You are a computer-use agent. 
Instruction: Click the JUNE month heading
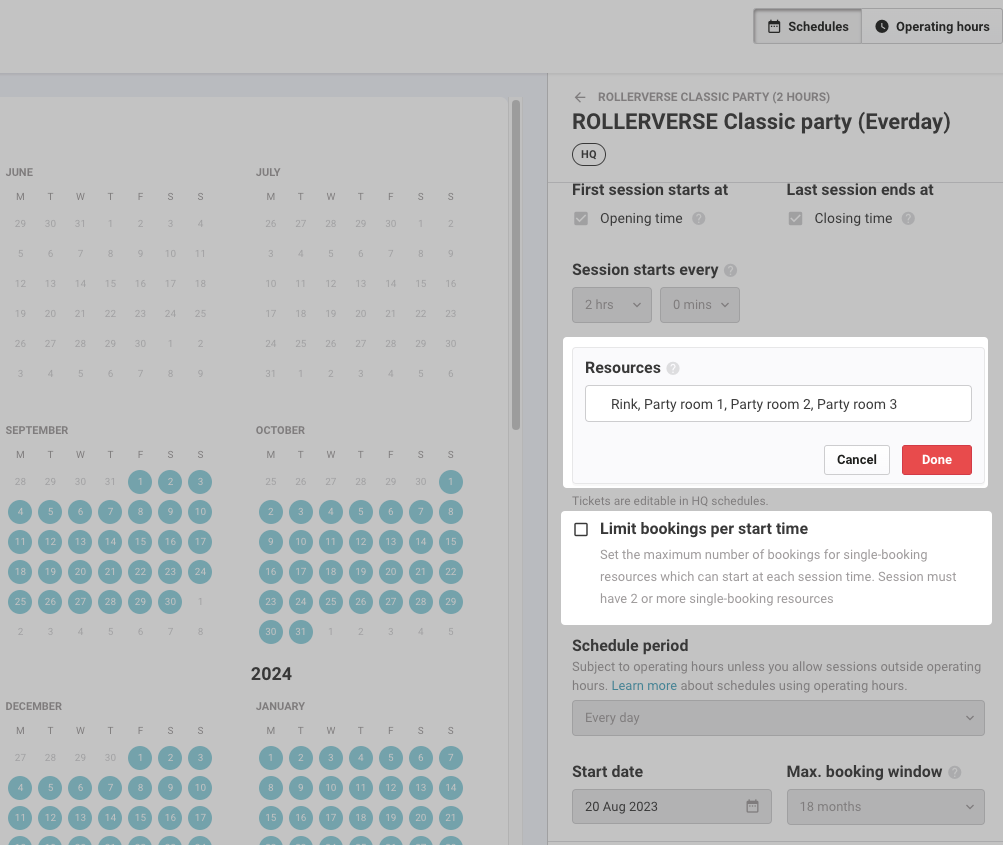19,172
